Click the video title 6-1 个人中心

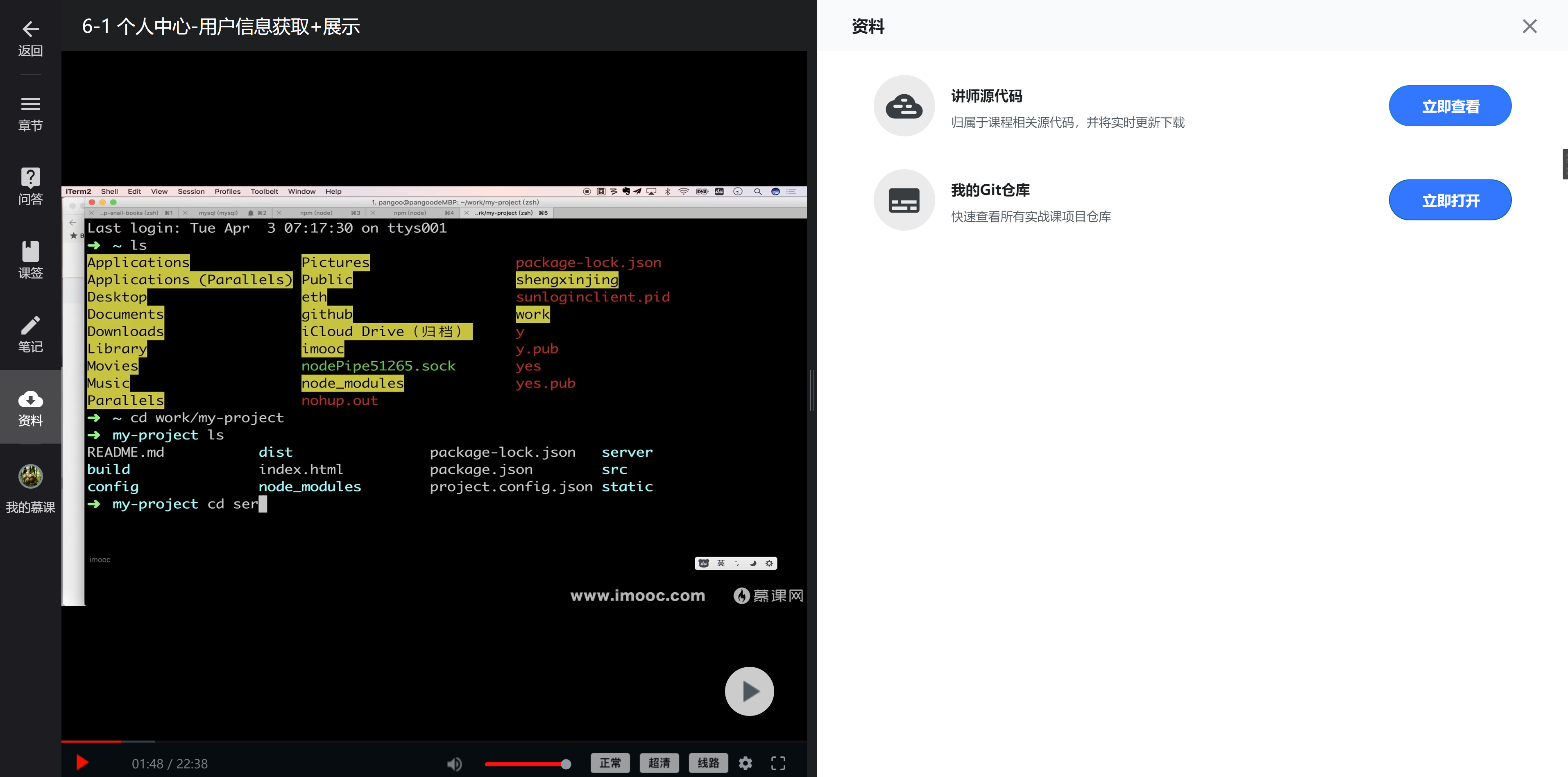[x=221, y=26]
